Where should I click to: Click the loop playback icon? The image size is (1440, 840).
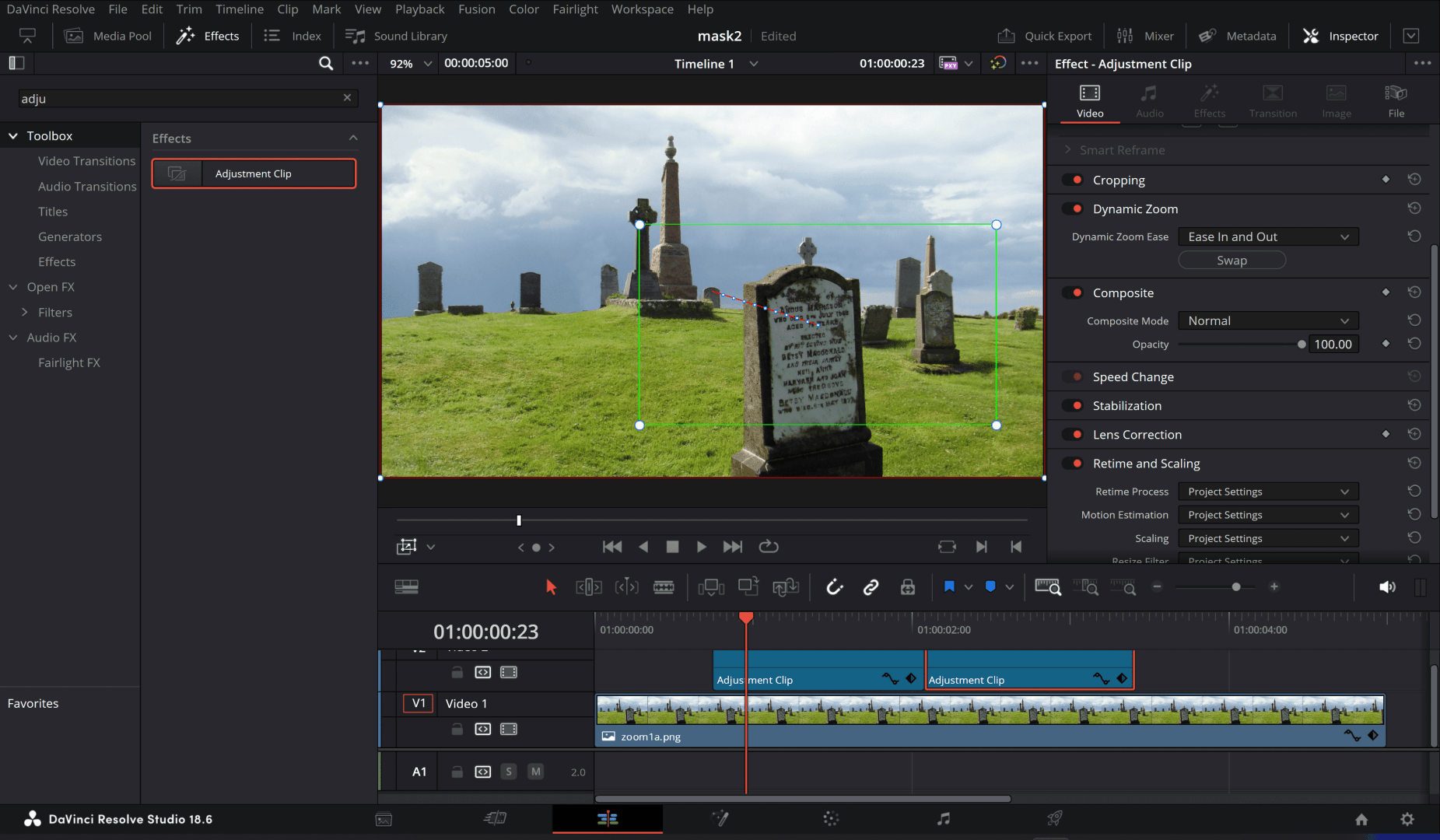(769, 547)
